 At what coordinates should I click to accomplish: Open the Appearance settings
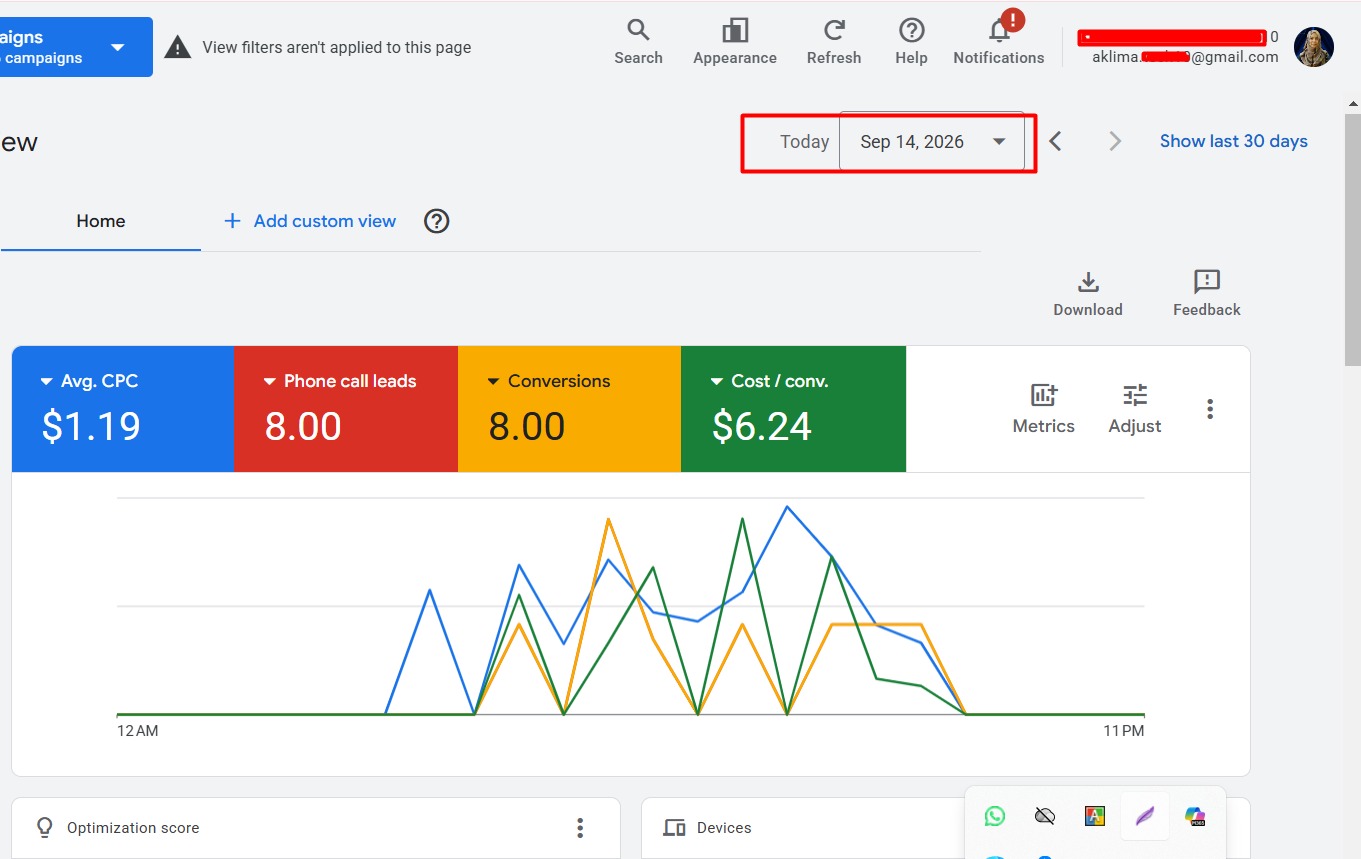click(x=735, y=43)
